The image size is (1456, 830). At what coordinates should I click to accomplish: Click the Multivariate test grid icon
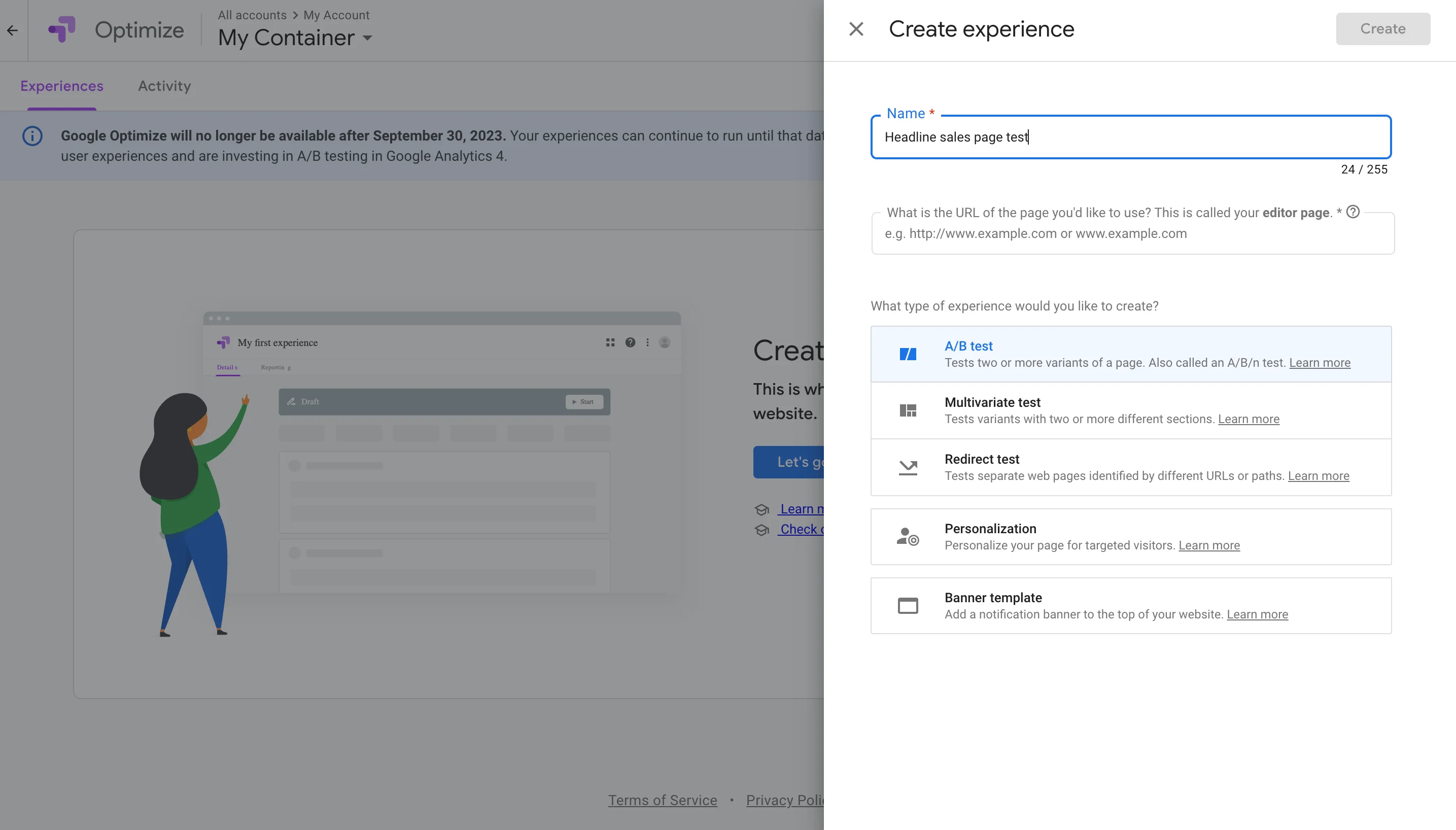coord(907,410)
